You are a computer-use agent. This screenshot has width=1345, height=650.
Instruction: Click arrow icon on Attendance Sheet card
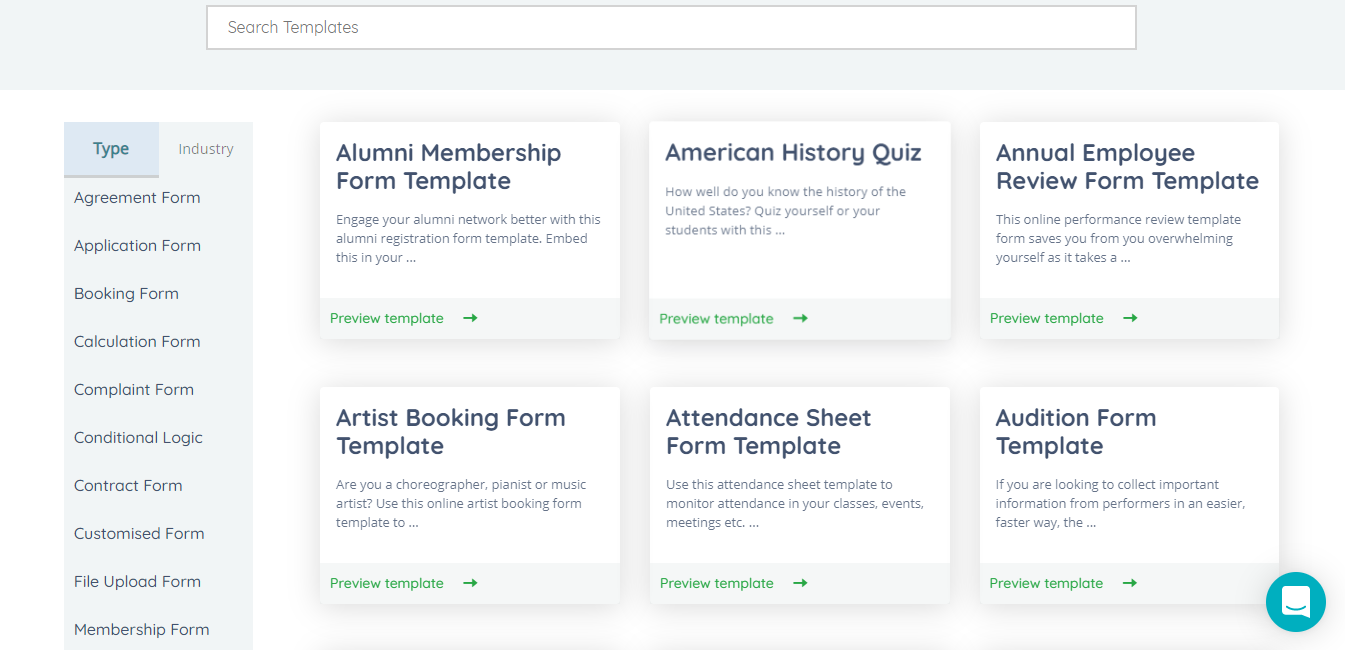pos(800,583)
